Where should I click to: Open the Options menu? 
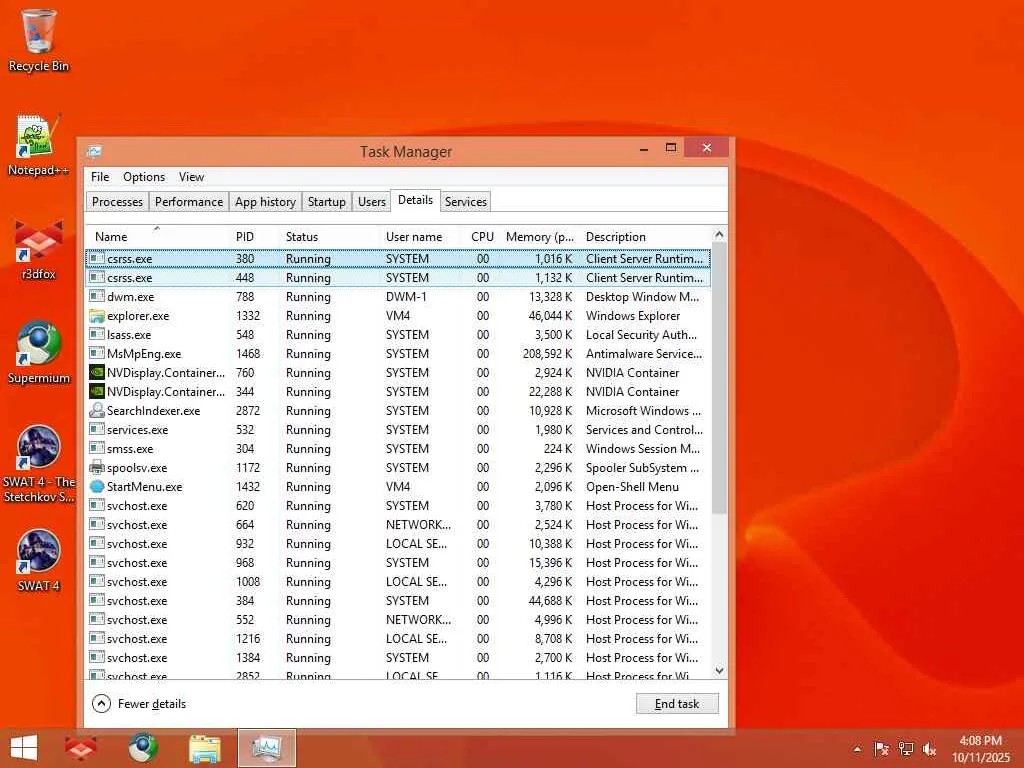tap(144, 177)
